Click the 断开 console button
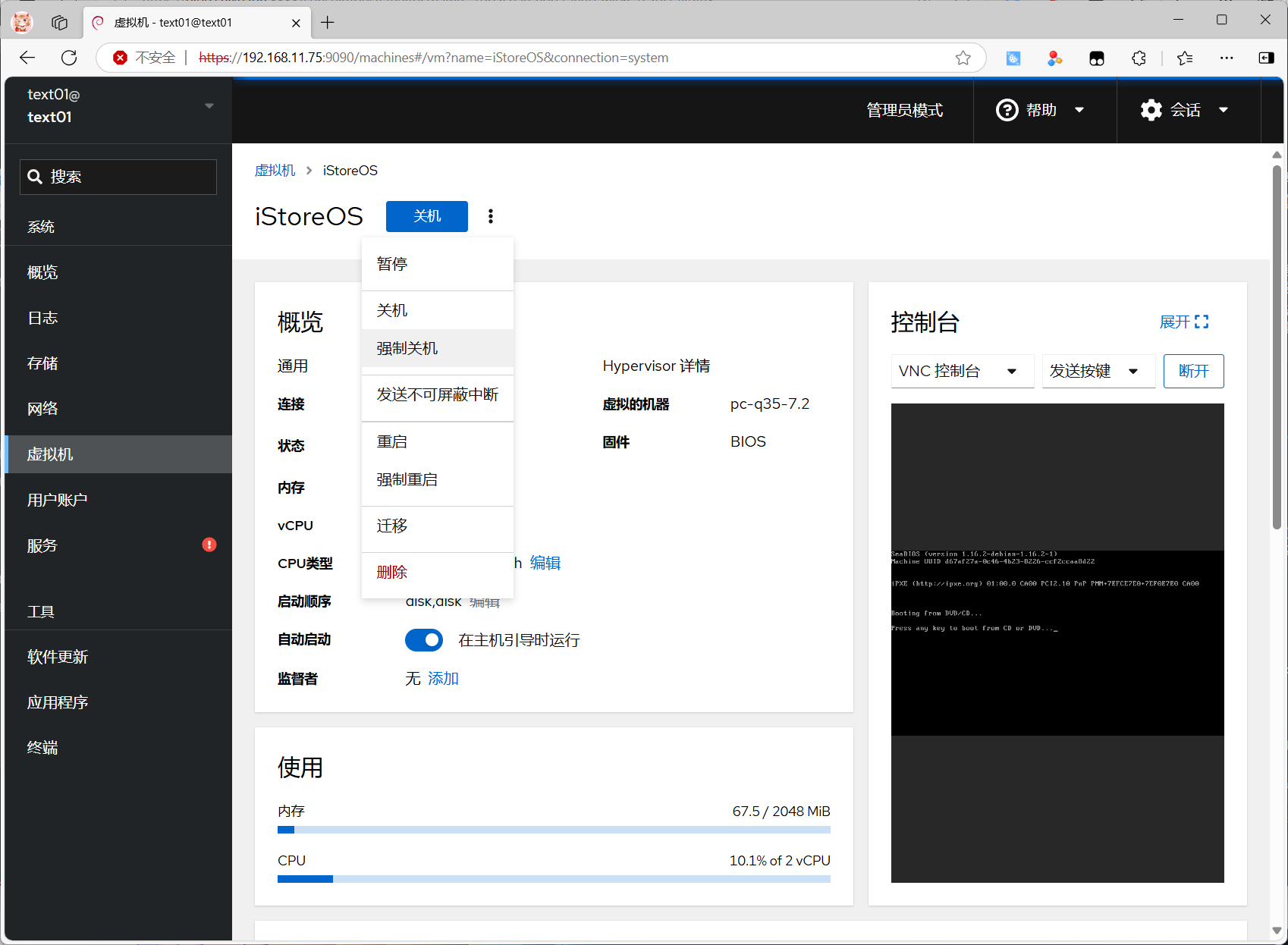 point(1193,371)
